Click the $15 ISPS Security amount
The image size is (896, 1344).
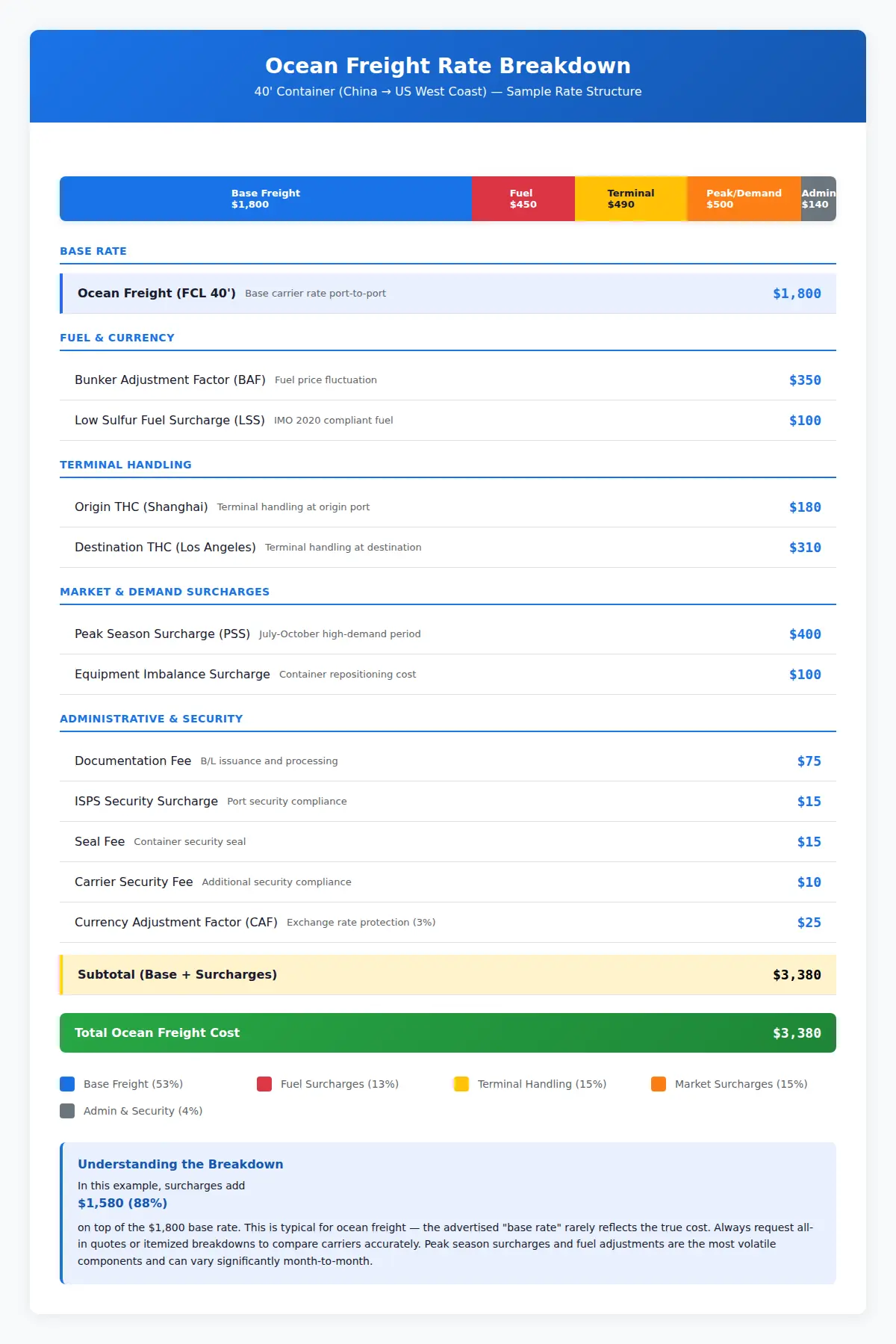[x=809, y=802]
